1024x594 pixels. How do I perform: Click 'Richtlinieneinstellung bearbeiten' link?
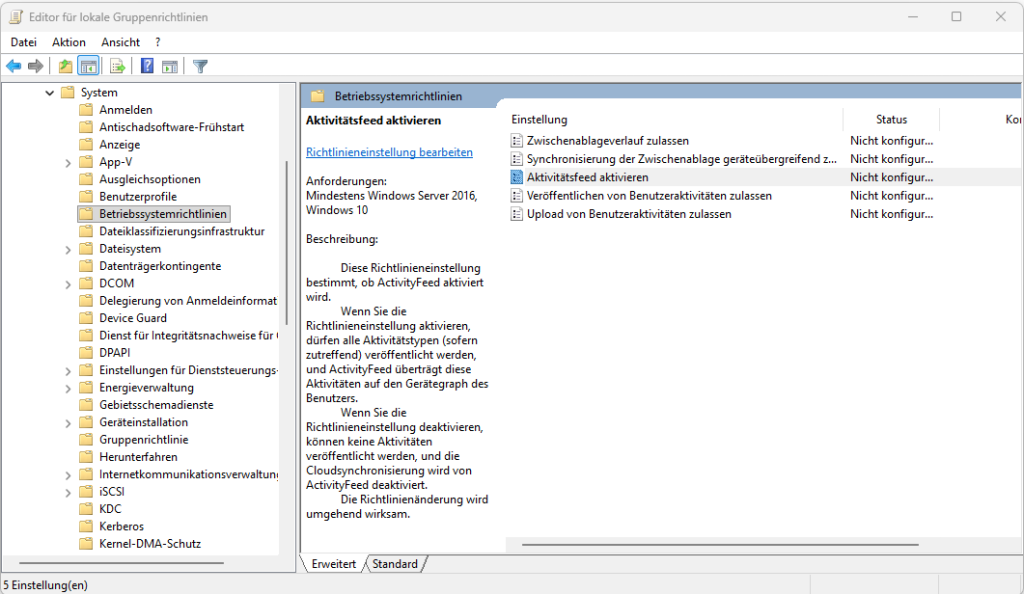point(389,152)
